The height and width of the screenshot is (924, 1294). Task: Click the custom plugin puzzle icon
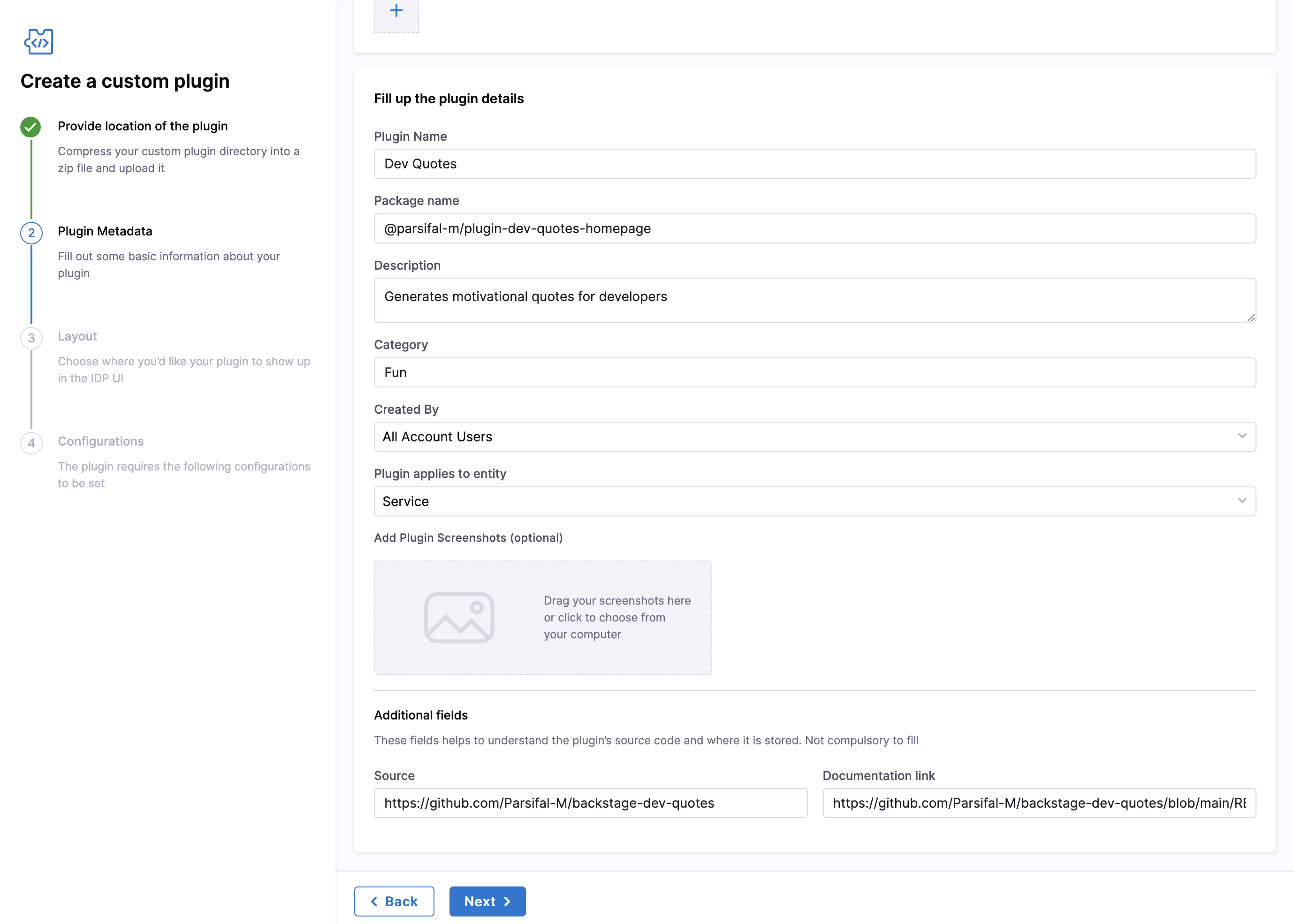click(x=38, y=42)
